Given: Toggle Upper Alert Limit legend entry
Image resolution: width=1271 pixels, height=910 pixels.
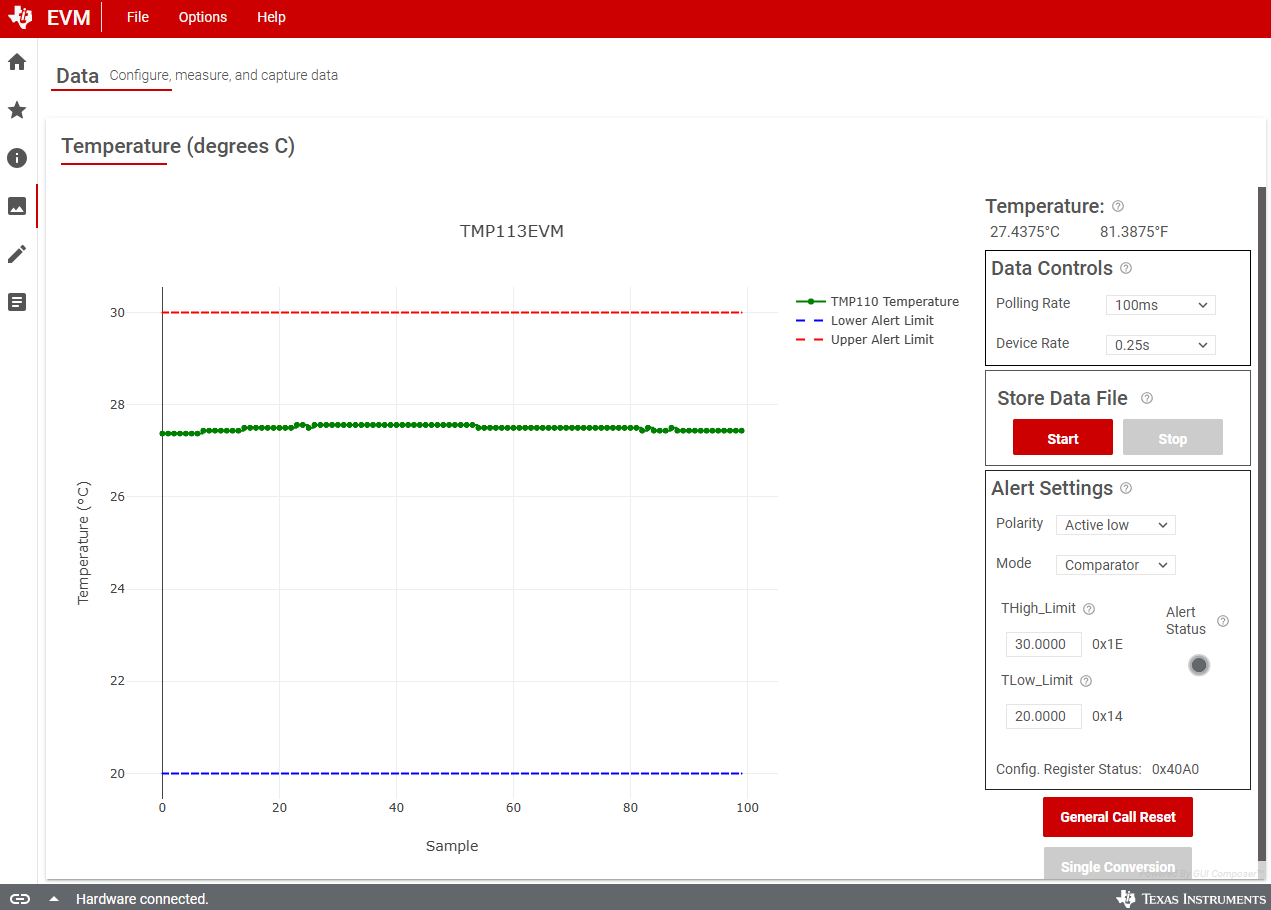Looking at the screenshot, I should 881,339.
